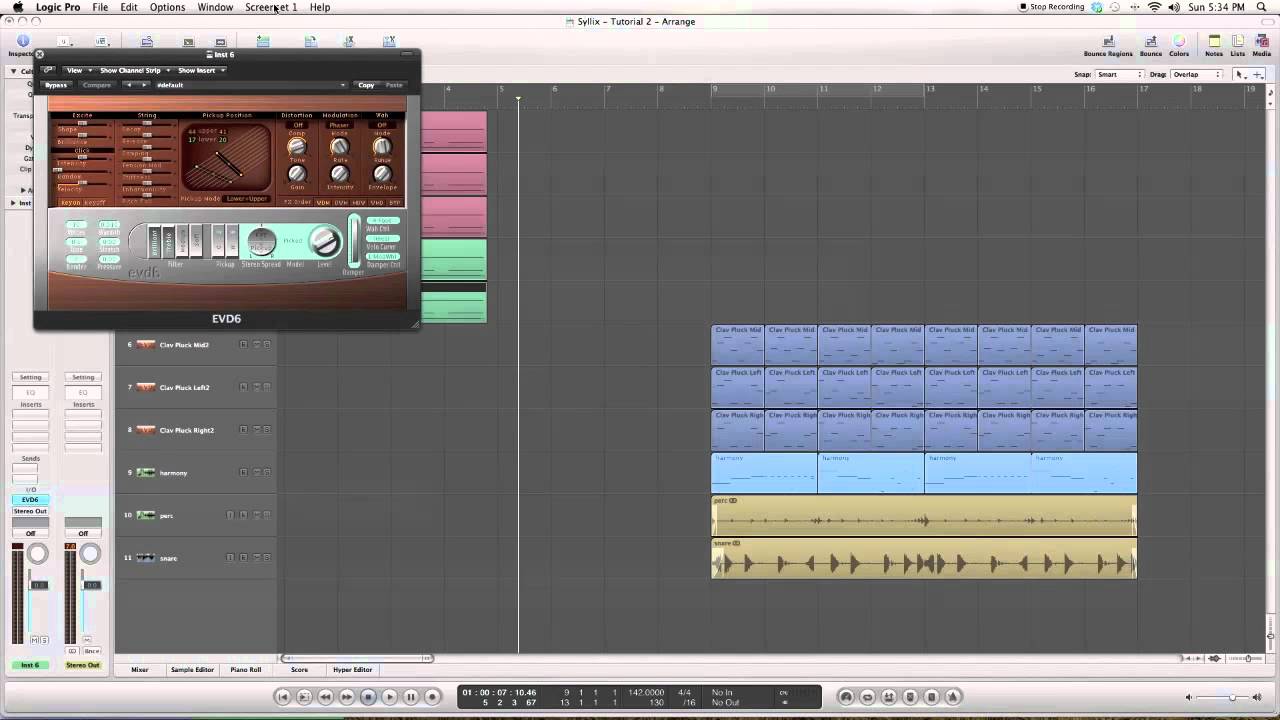The width and height of the screenshot is (1280, 720).
Task: Click the Play transport button
Action: 389,697
